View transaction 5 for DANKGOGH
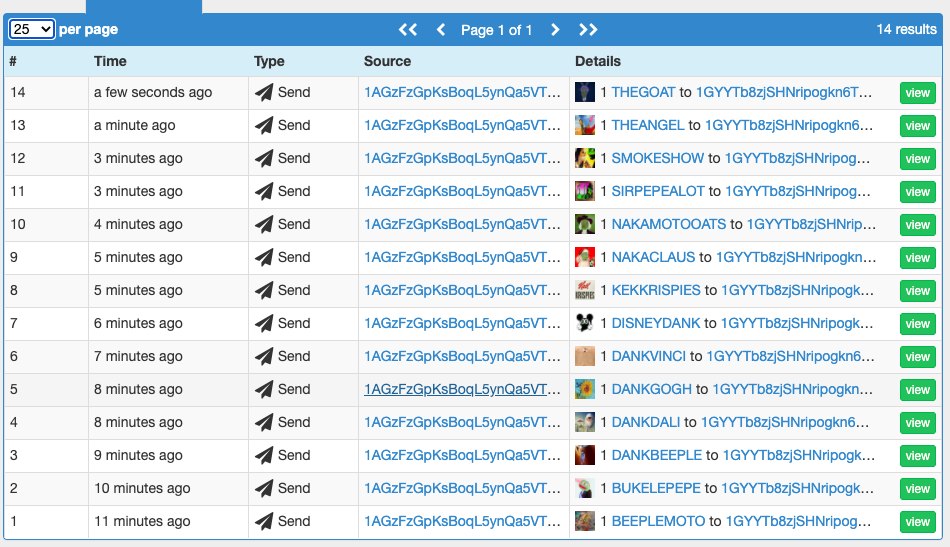 tap(917, 390)
